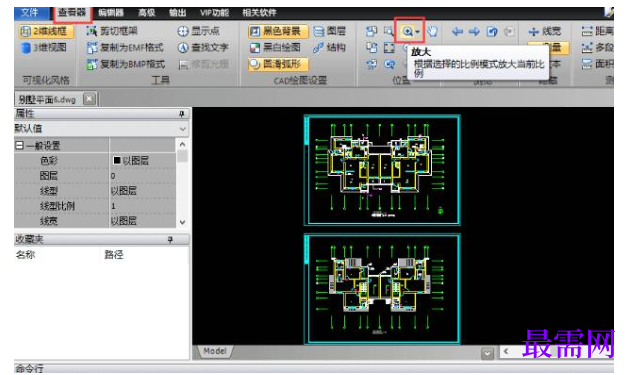Click first icon in 位置 group top row
634x375 pixels.
click(371, 31)
